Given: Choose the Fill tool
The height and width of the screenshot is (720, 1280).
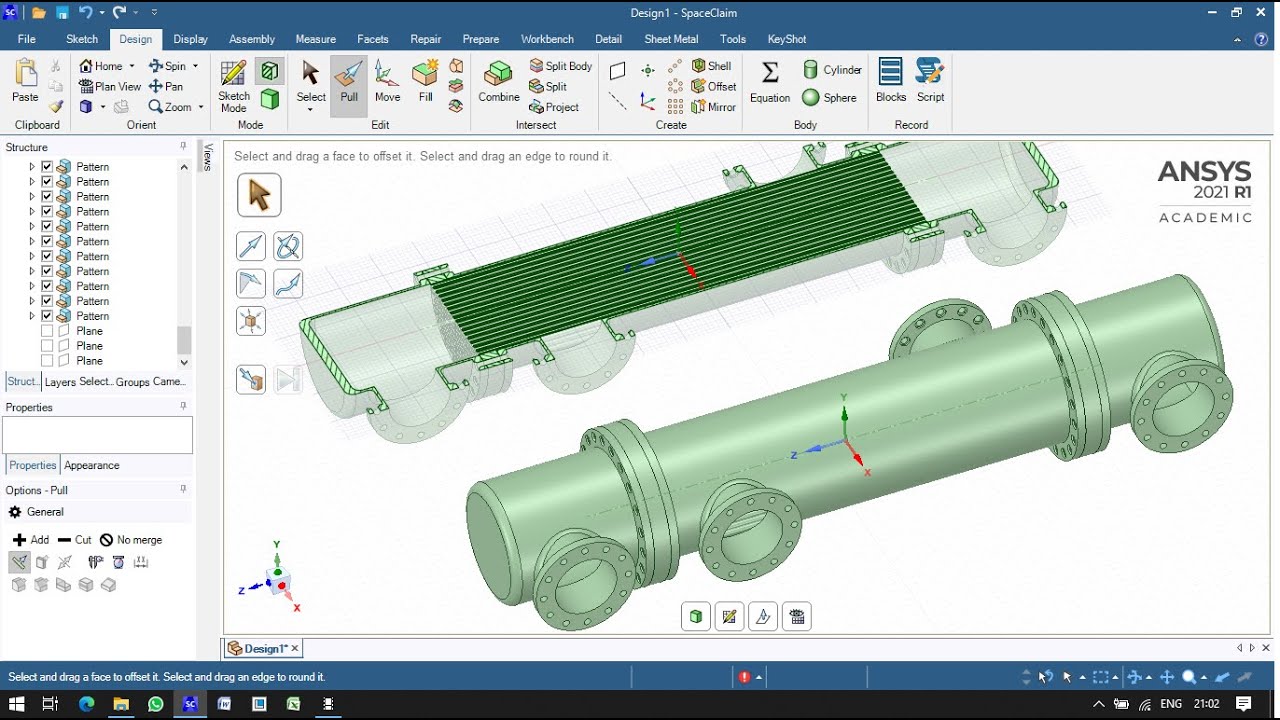Looking at the screenshot, I should (426, 82).
